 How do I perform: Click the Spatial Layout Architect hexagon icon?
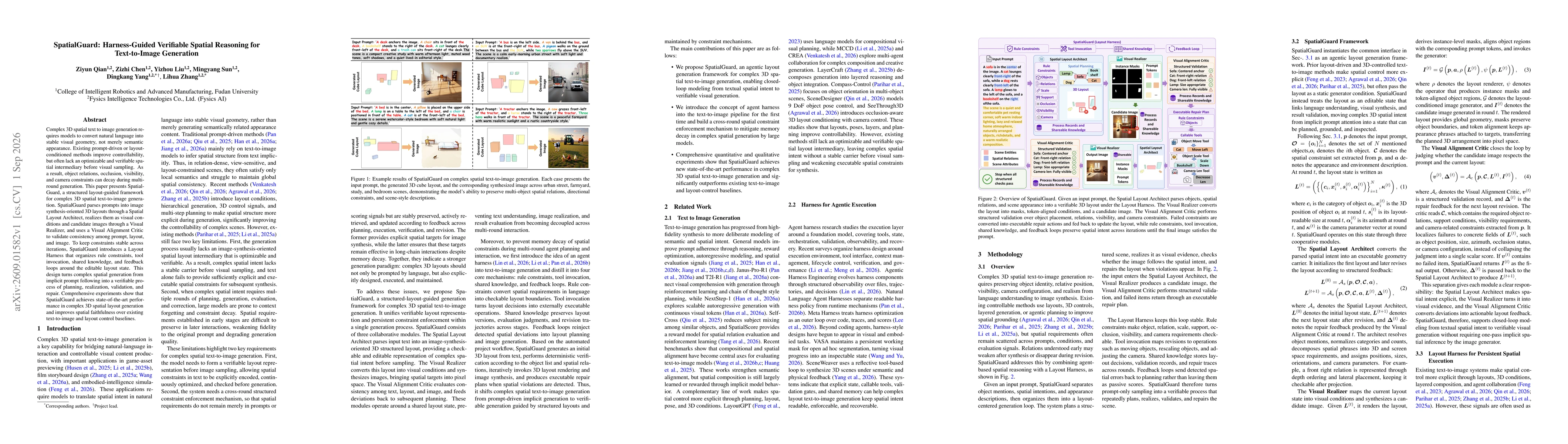1041,59
